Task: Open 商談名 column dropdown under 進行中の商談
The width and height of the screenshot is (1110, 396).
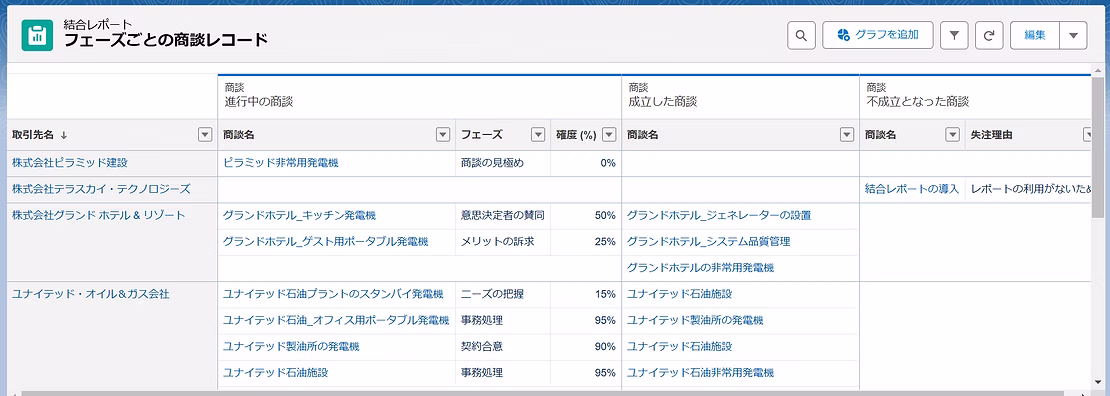Action: [x=443, y=135]
